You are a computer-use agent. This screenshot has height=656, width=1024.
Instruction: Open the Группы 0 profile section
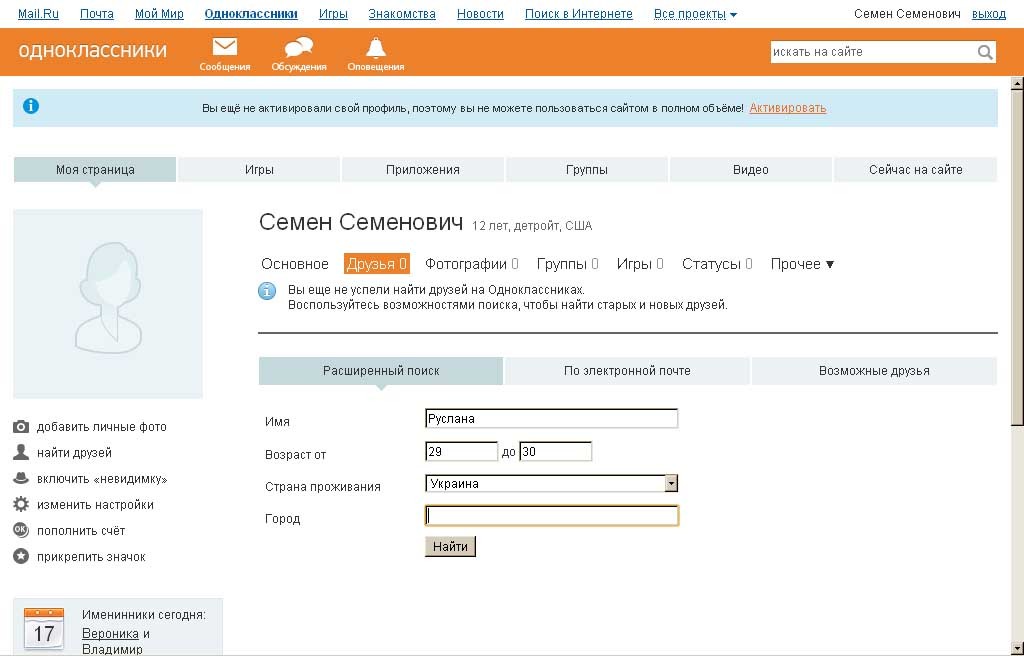(x=568, y=264)
